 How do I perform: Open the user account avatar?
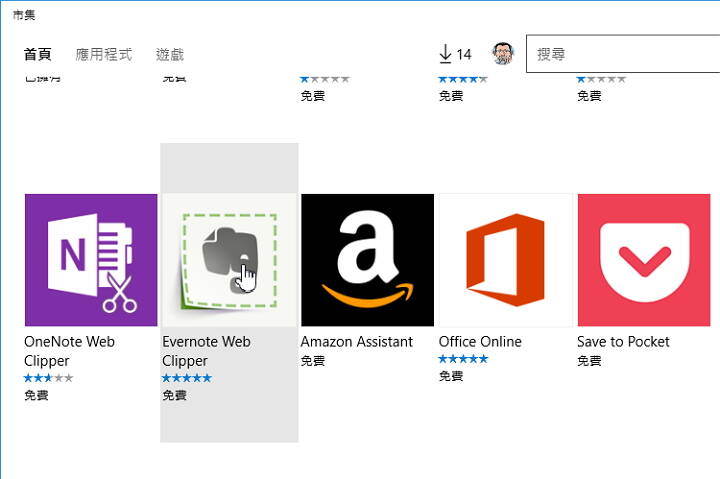pyautogui.click(x=503, y=54)
